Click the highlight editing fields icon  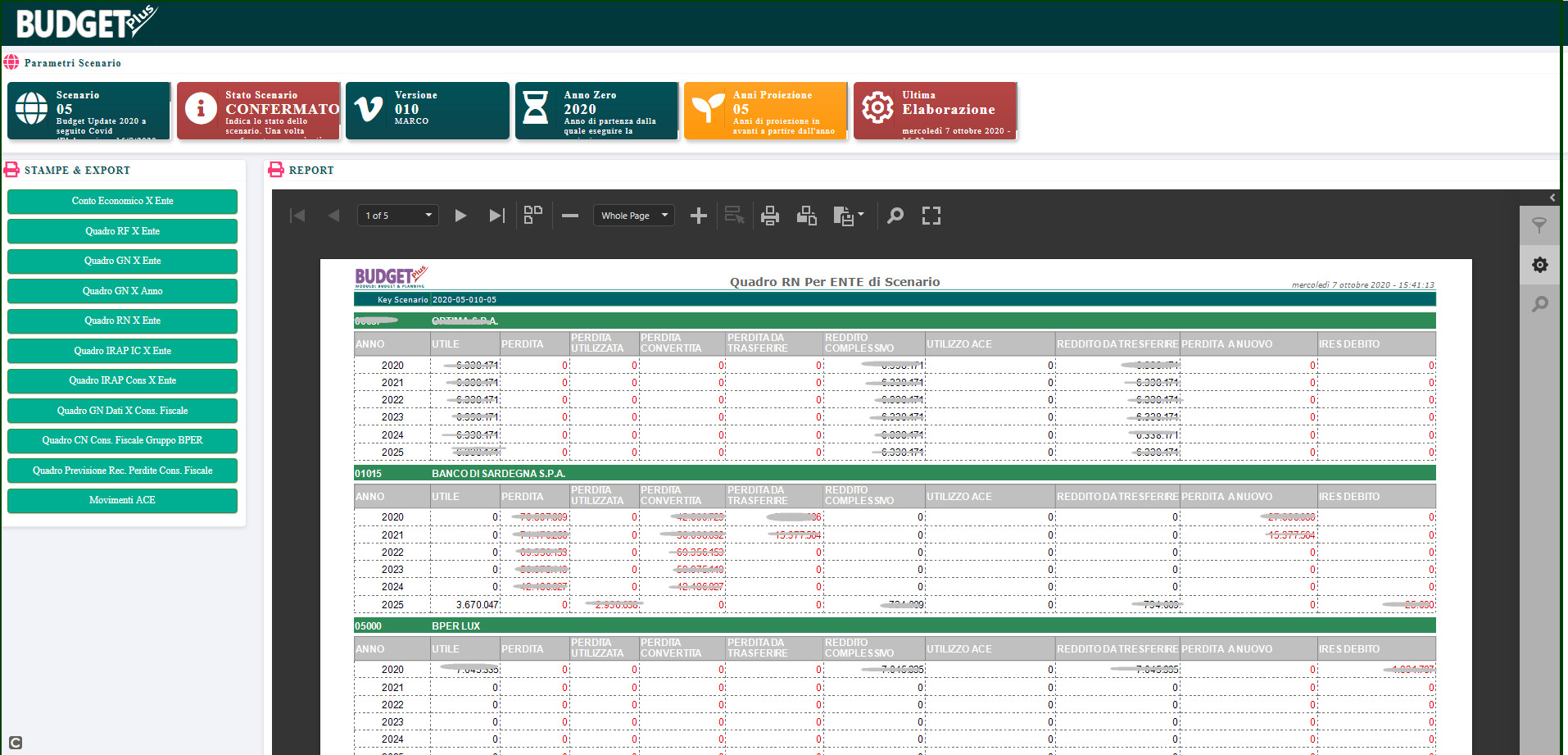click(x=734, y=215)
